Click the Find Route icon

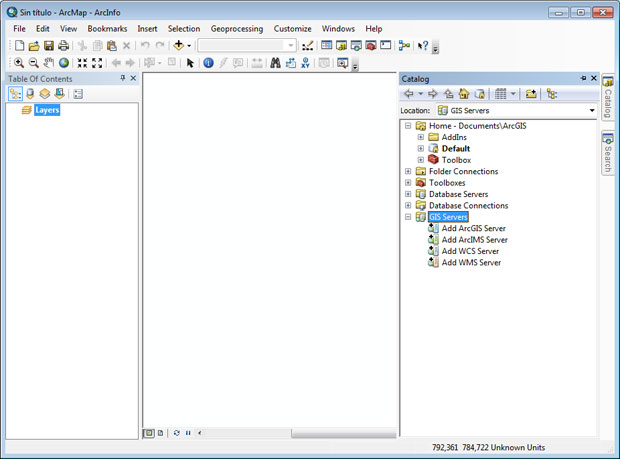click(291, 63)
